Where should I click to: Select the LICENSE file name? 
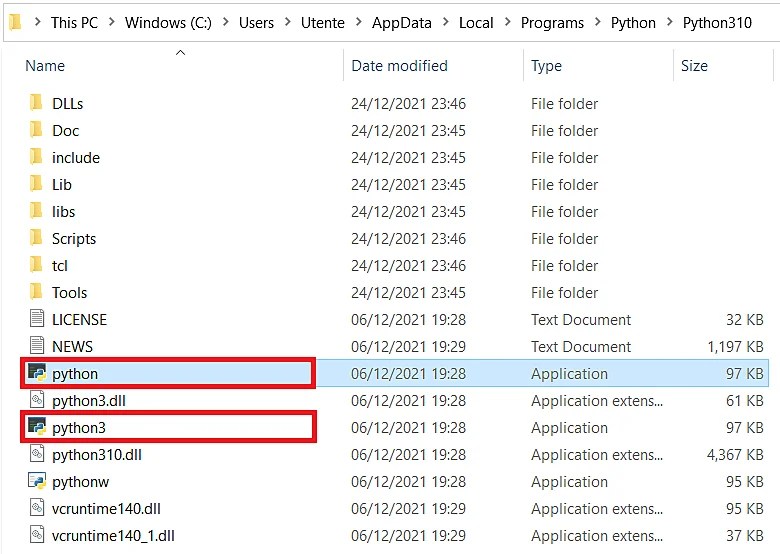[x=79, y=319]
